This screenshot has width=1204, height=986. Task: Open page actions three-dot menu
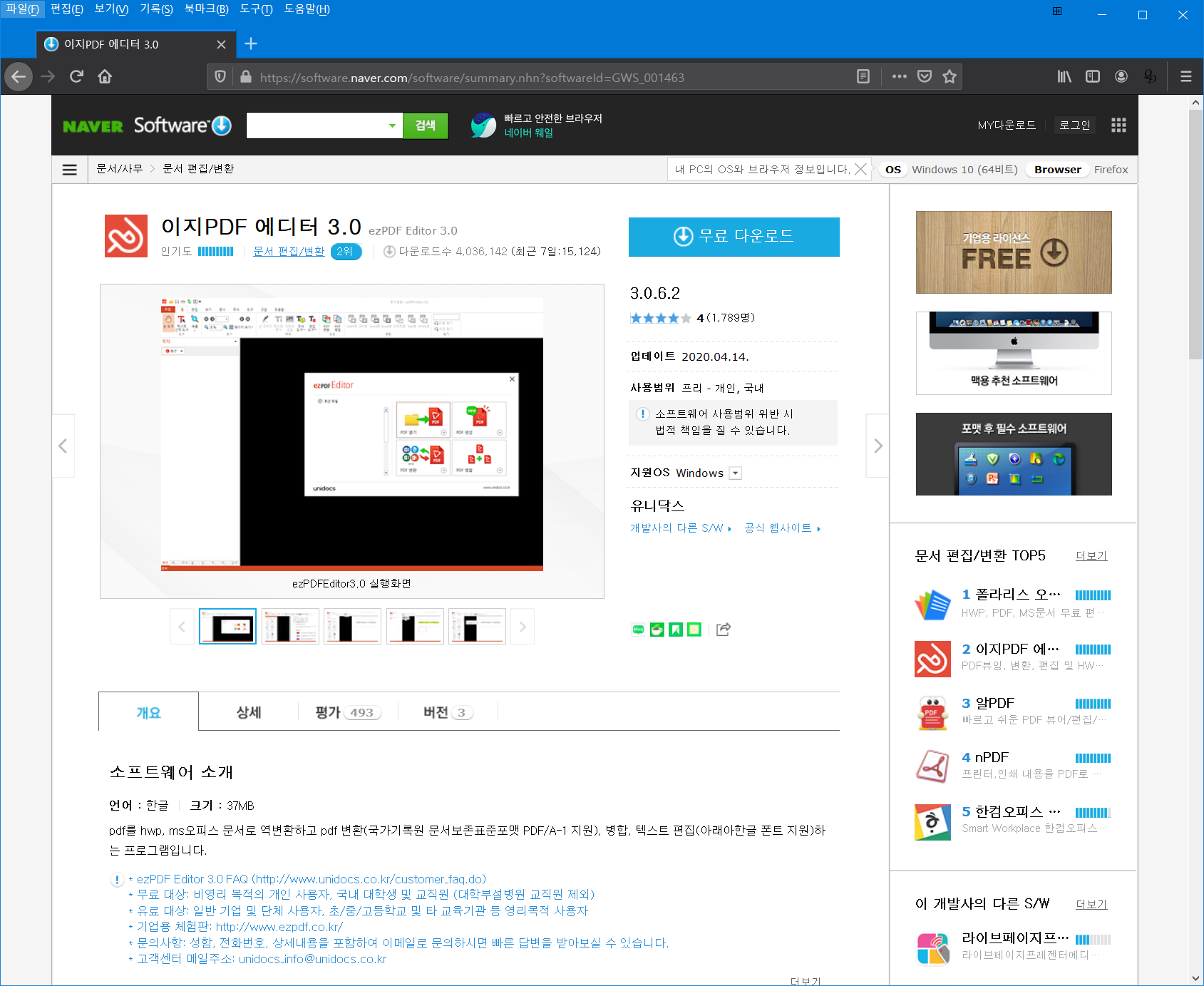click(900, 77)
